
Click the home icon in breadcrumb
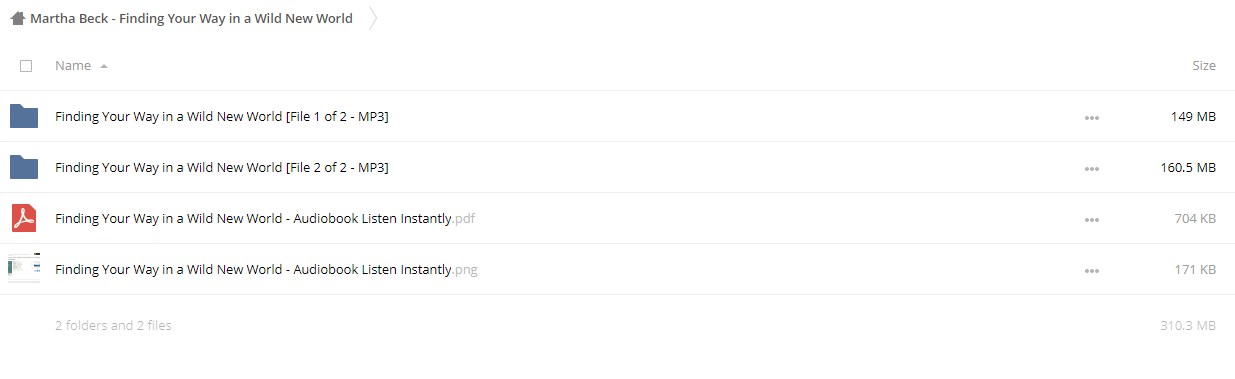coord(17,18)
